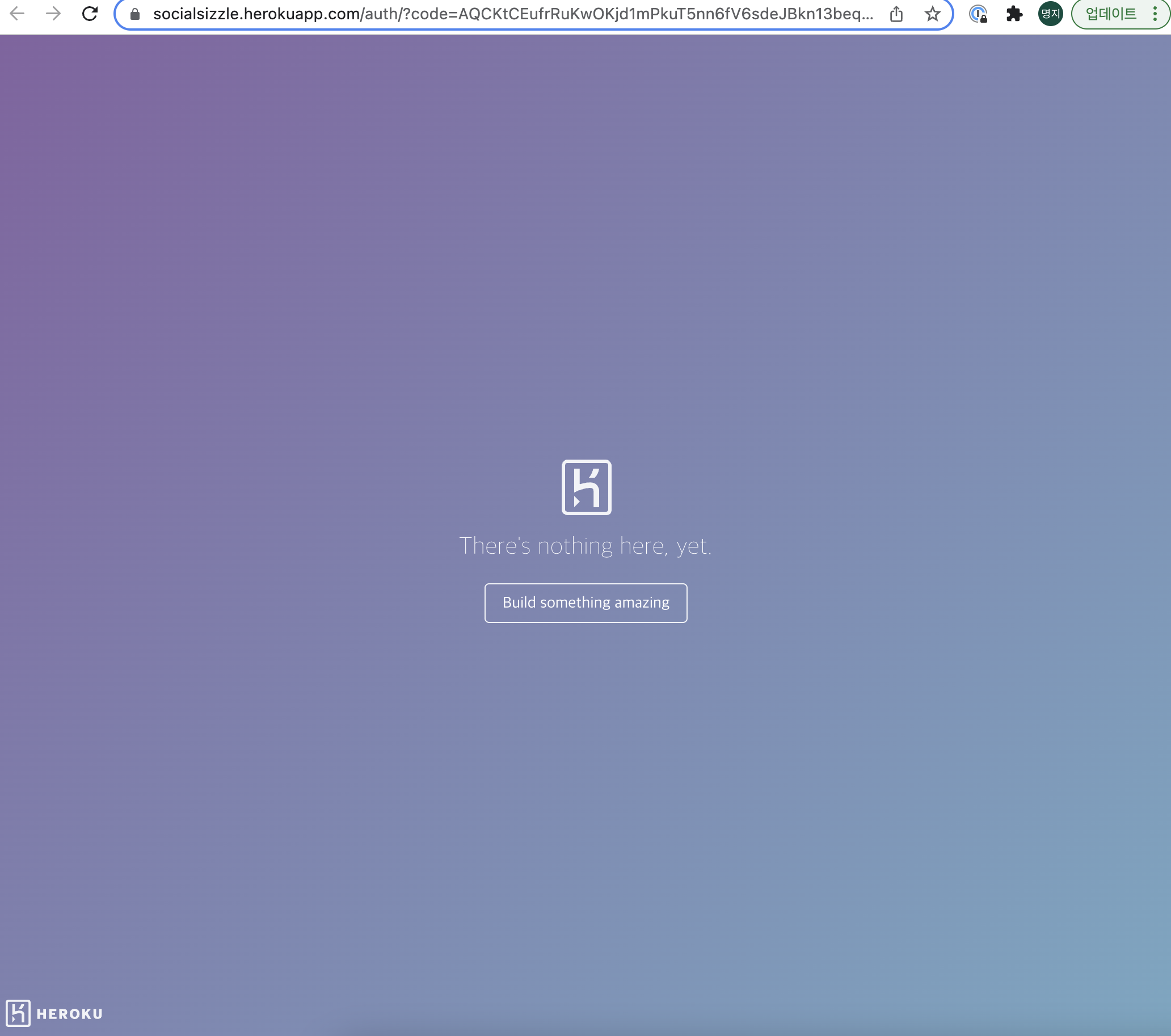Click the padlock site info icon
Viewport: 1171px width, 1036px height.
point(135,14)
